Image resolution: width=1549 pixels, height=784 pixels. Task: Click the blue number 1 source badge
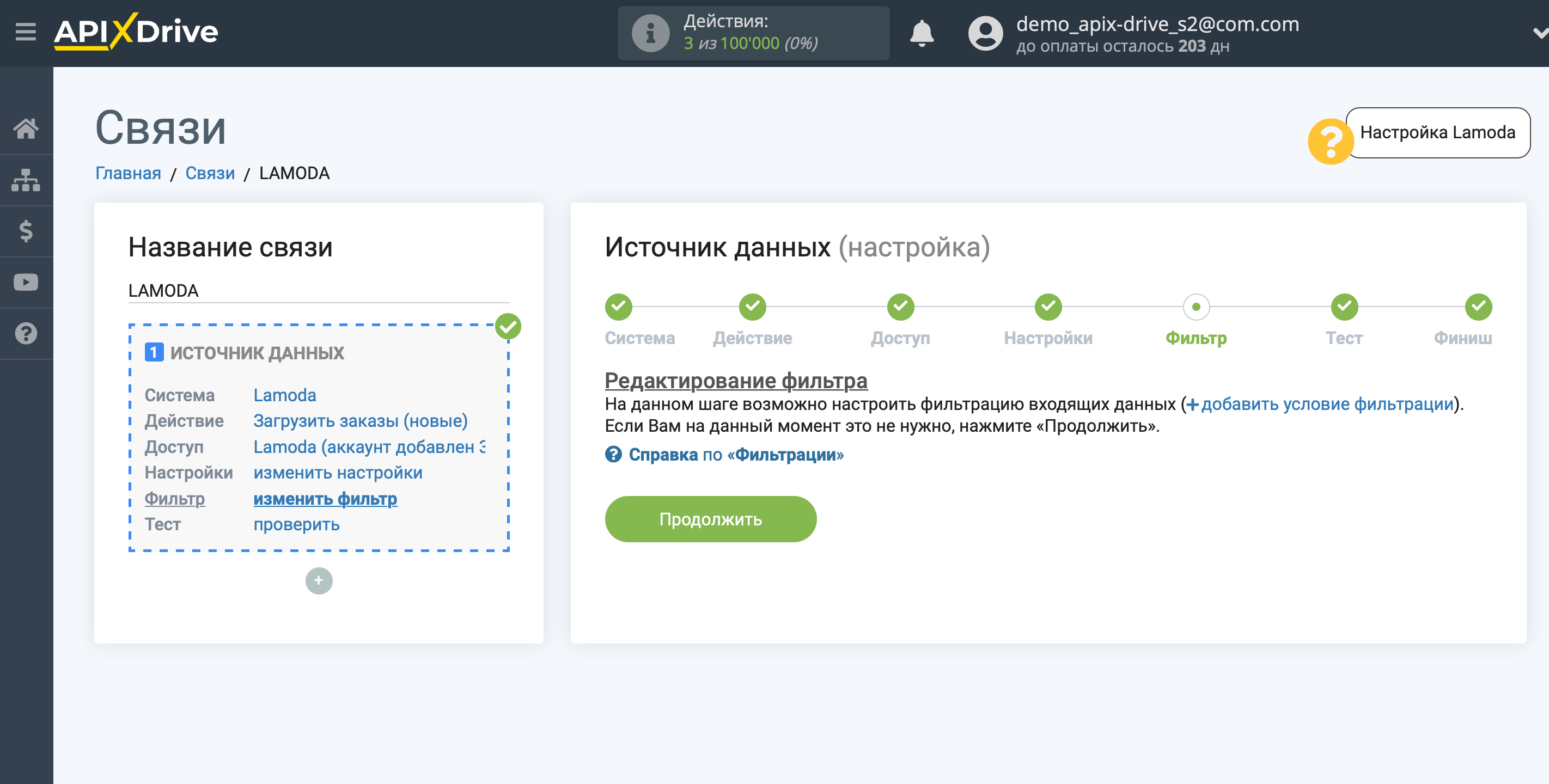click(154, 352)
